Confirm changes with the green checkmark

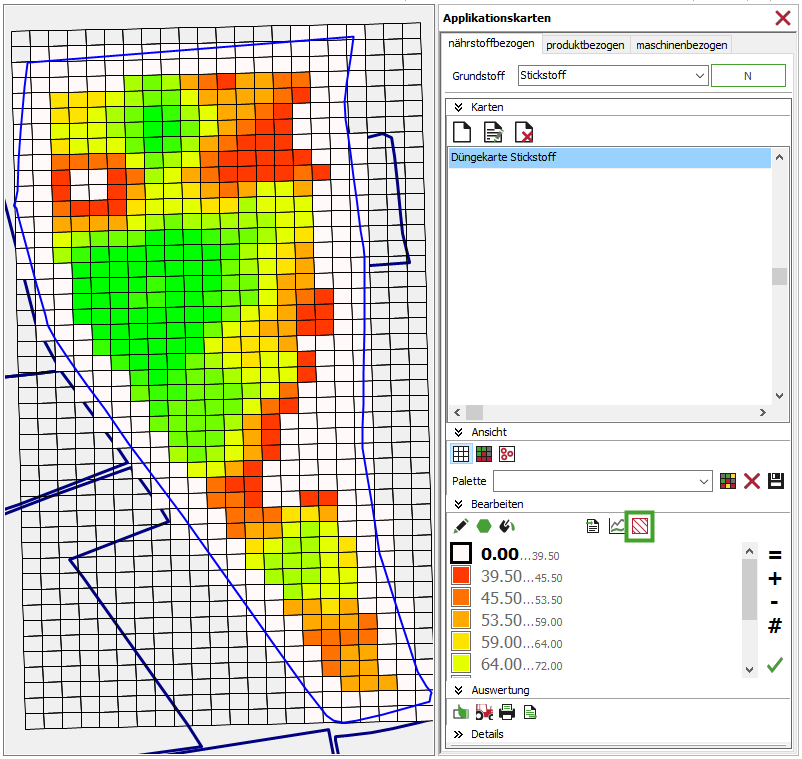[x=774, y=665]
